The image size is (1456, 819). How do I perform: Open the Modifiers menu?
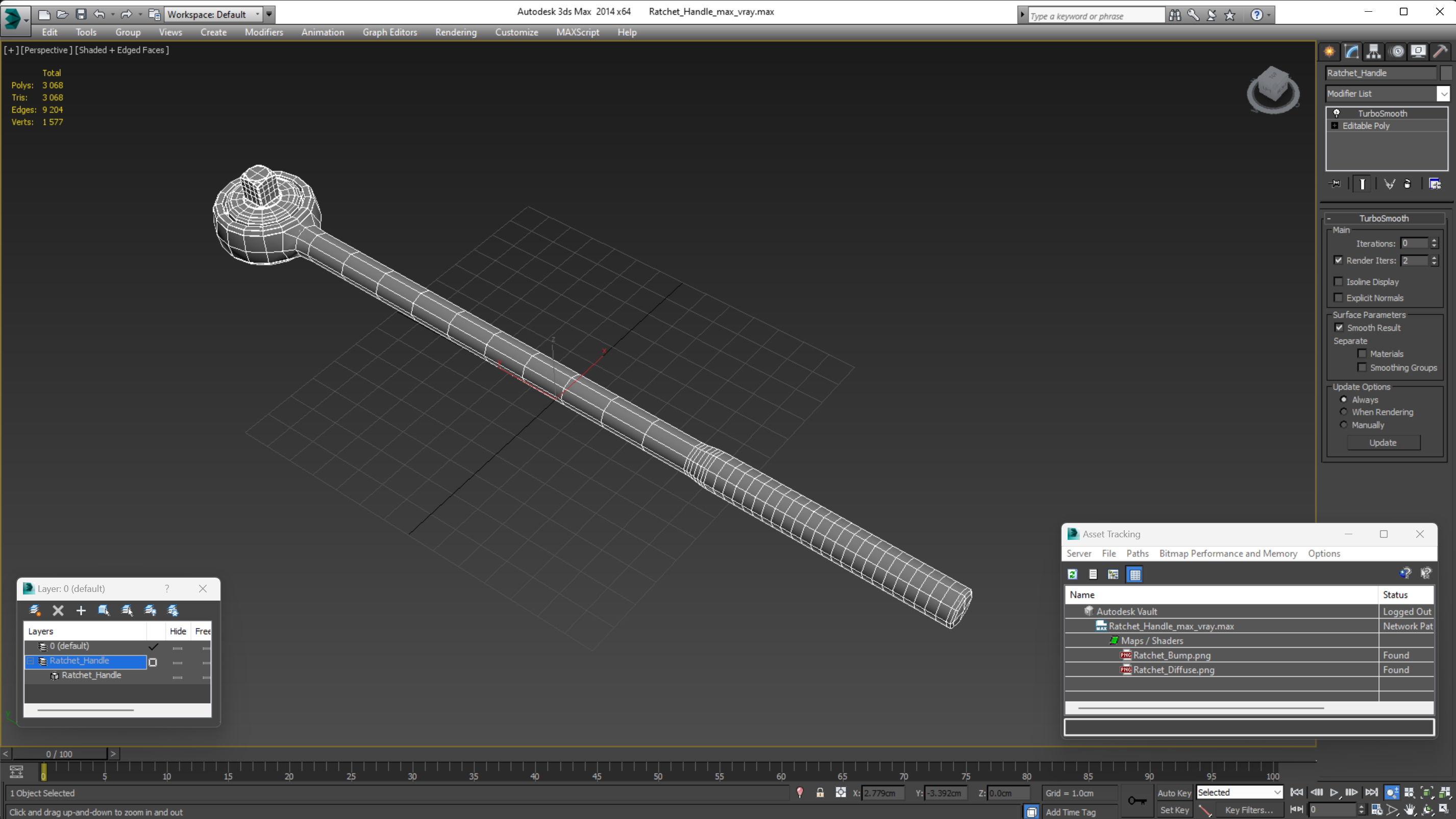click(263, 32)
